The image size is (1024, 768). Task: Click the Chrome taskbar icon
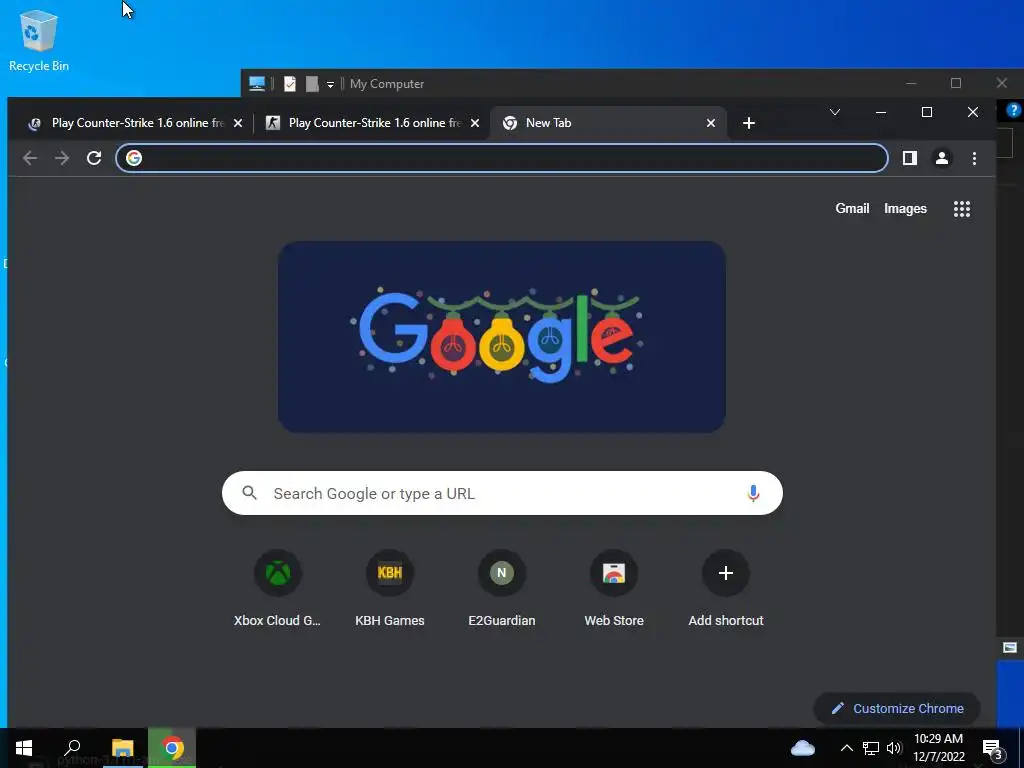(x=172, y=748)
